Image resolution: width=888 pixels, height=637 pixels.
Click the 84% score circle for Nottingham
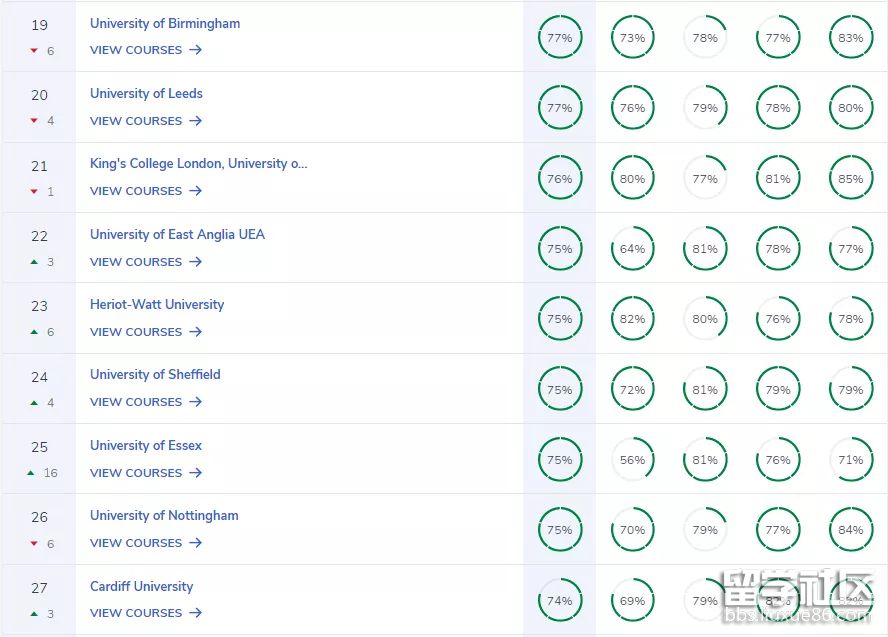click(851, 530)
